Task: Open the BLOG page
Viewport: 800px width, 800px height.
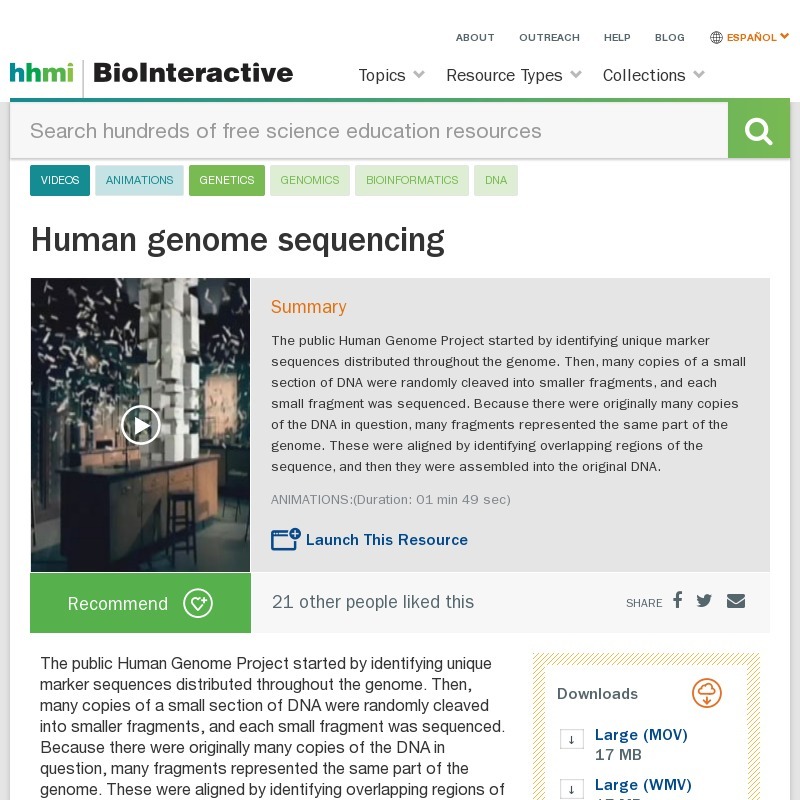Action: [x=670, y=37]
